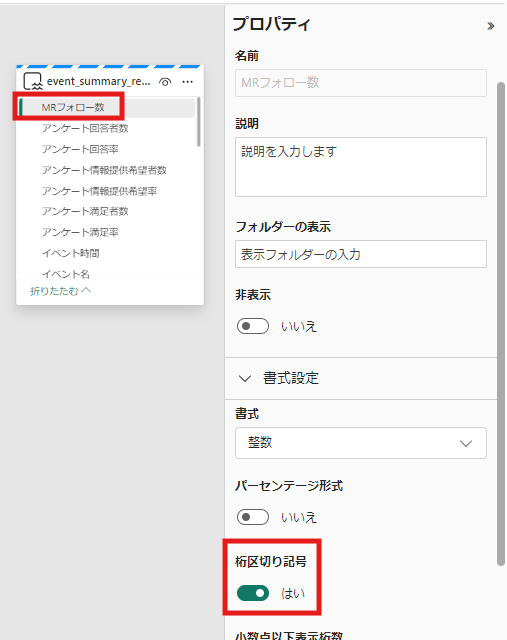Click the table card field list scrollbar
Screen dimensions: 507x640
coord(199,122)
